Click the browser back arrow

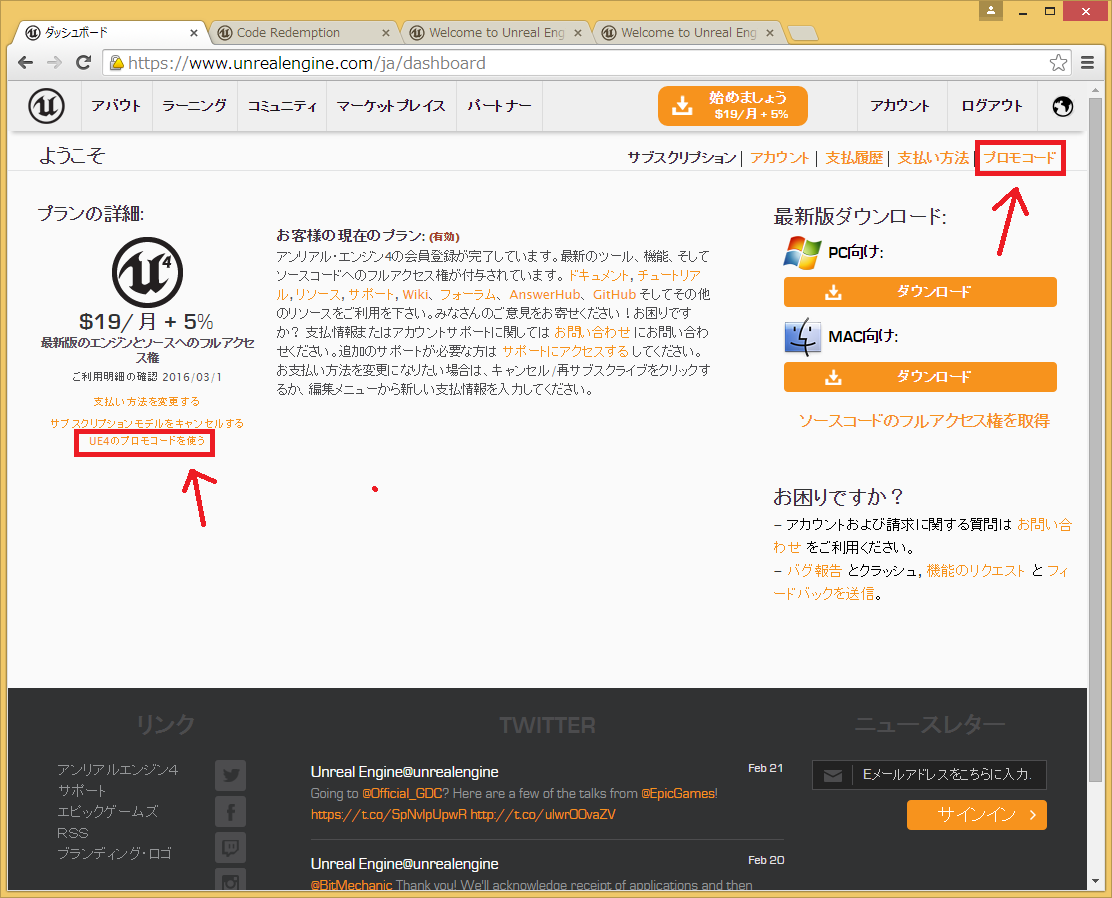pyautogui.click(x=26, y=62)
